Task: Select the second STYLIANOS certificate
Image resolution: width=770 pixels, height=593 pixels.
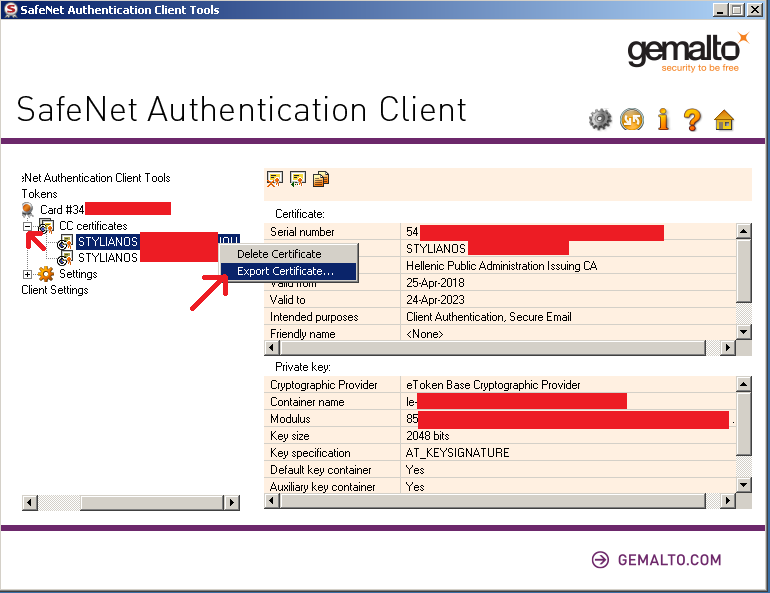Action: click(x=107, y=258)
